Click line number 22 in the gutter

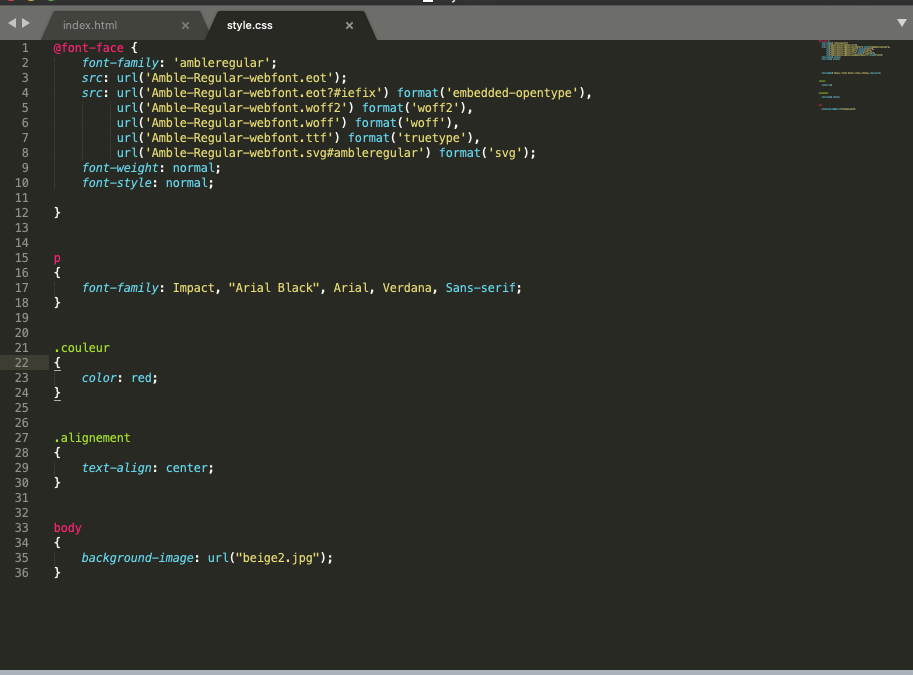pyautogui.click(x=22, y=363)
